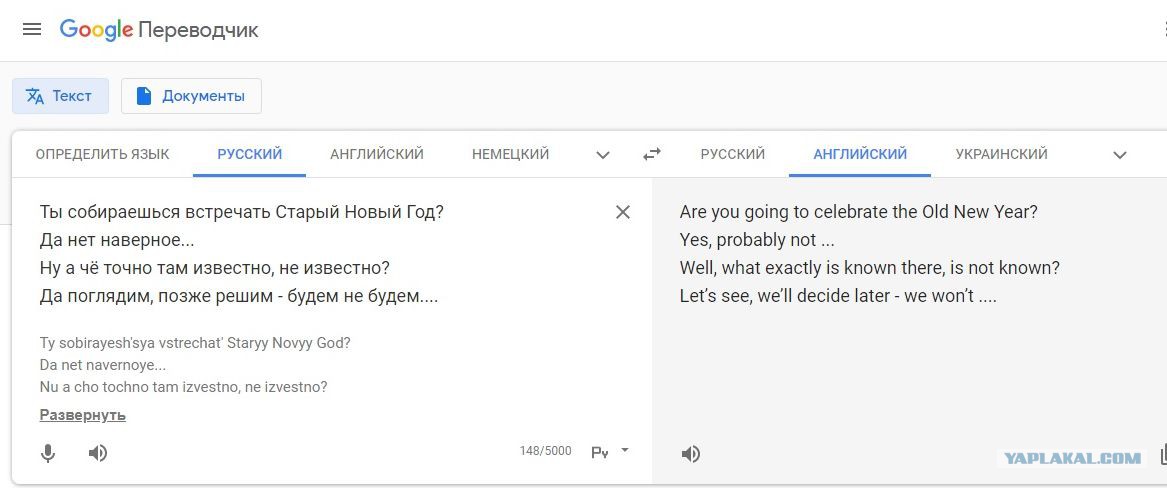Copy translation using the copy icon
Viewport: 1167px width, 488px height.
point(1163,454)
